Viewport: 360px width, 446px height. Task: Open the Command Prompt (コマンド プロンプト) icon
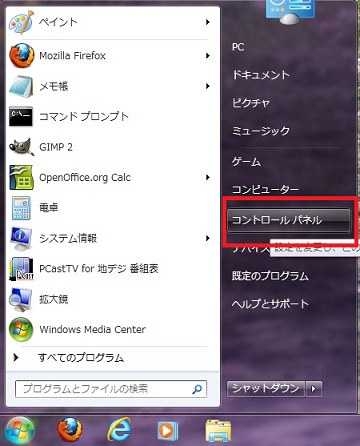[x=21, y=117]
